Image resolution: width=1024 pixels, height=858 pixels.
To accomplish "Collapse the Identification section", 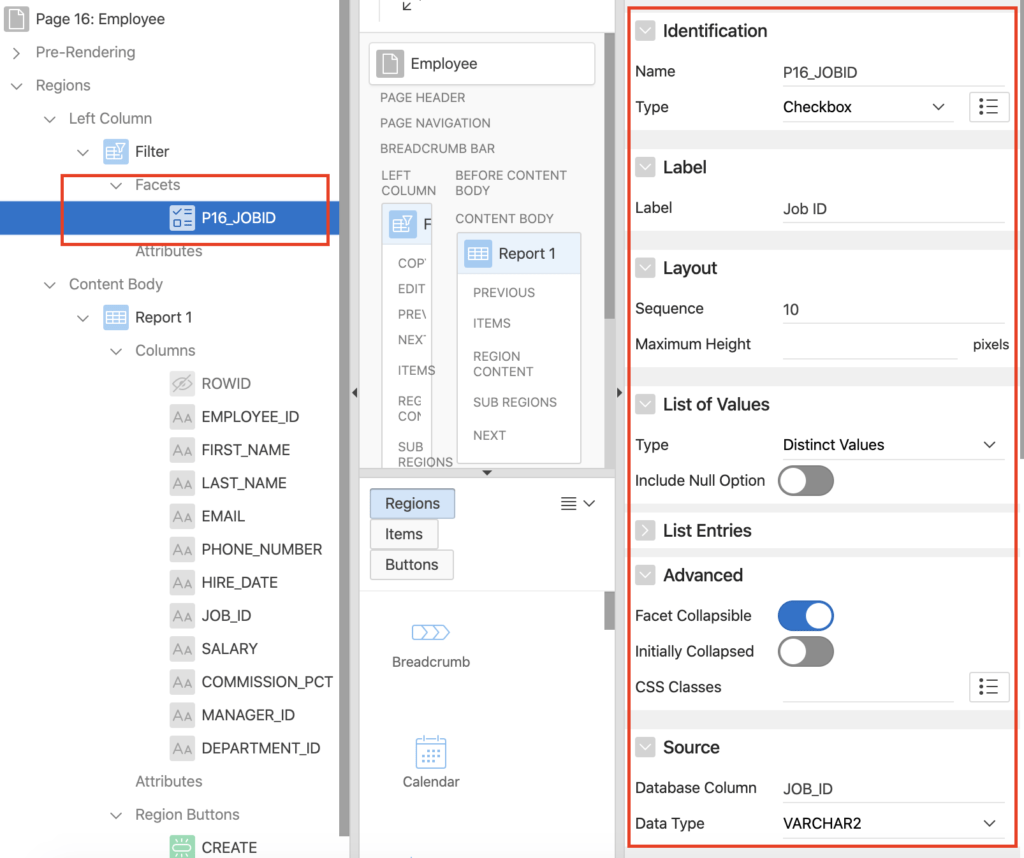I will 645,31.
